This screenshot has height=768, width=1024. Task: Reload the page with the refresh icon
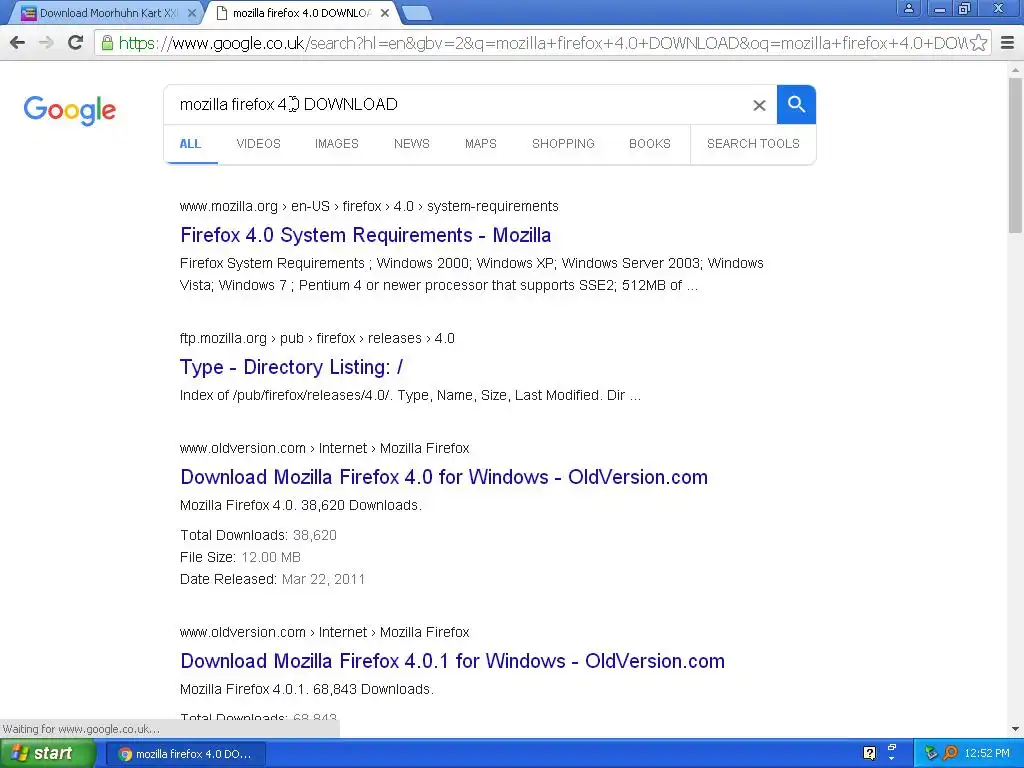tap(75, 43)
